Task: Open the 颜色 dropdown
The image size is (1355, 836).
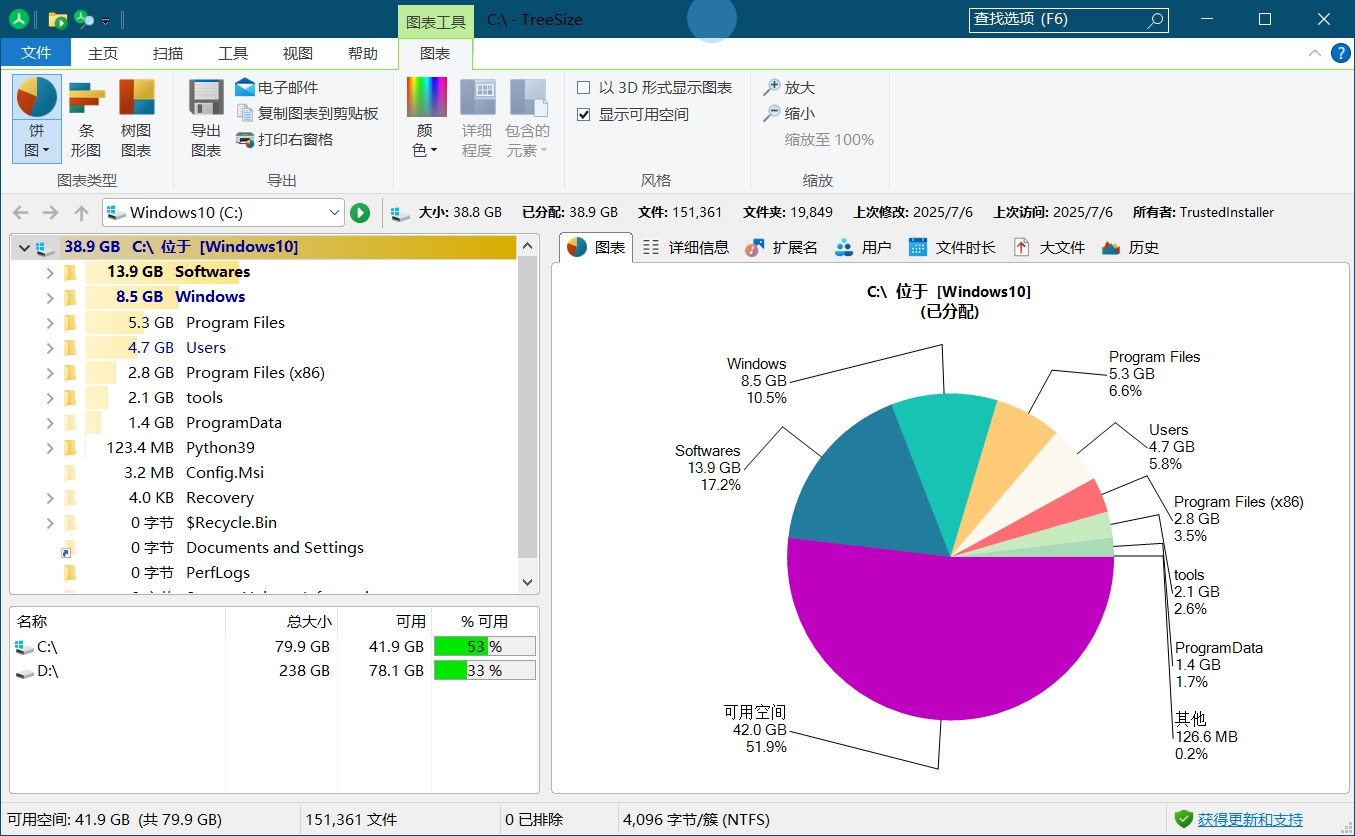Action: pos(425,118)
